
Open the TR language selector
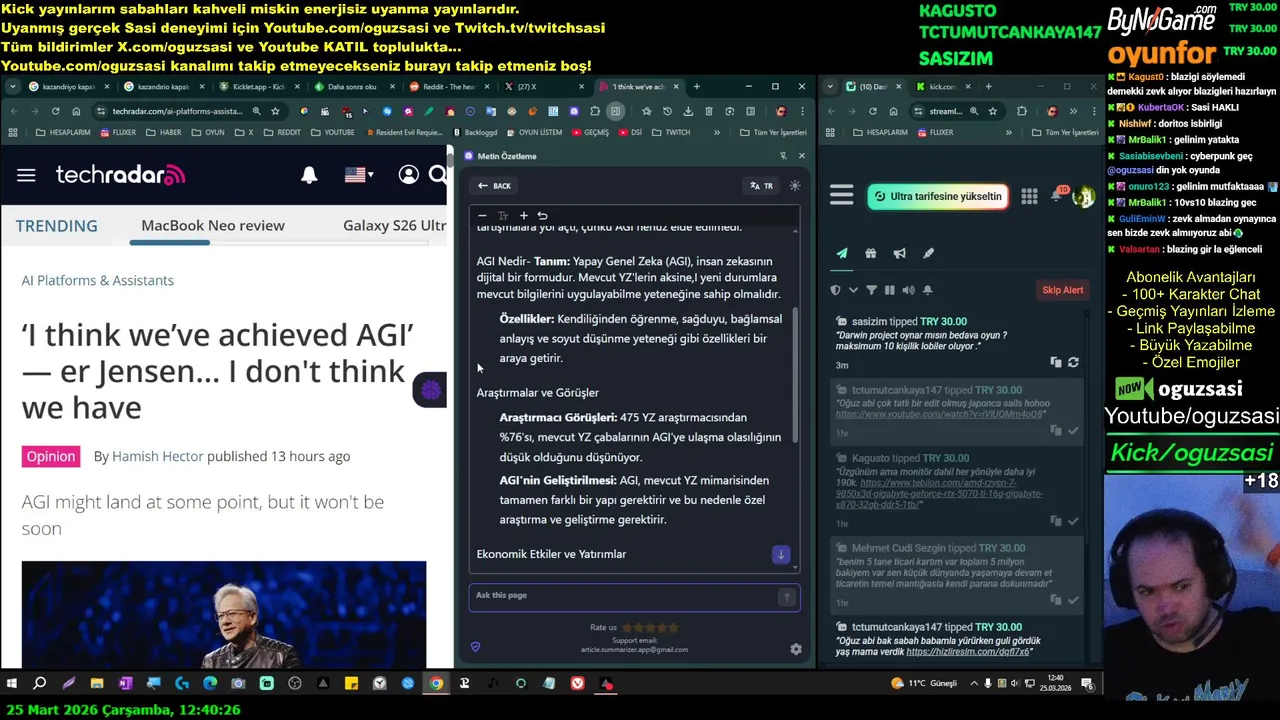click(x=762, y=186)
